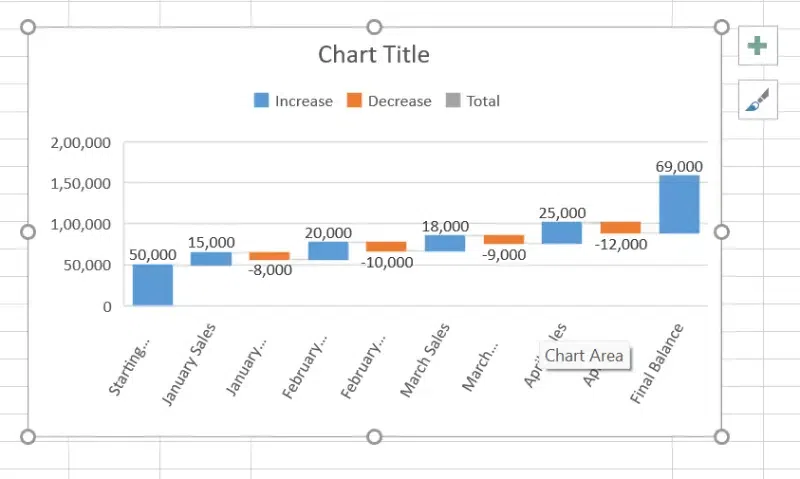Select the 20,000 February increase bar
This screenshot has height=479, width=800.
click(x=328, y=251)
